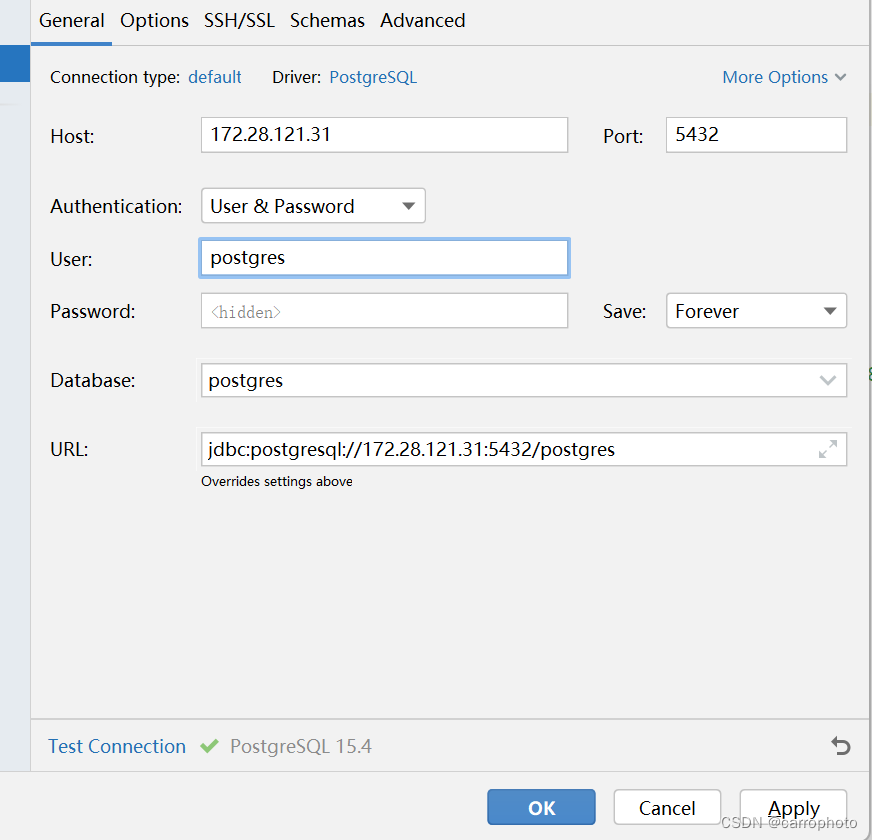Click the PostgreSQL driver link
The width and height of the screenshot is (872, 840).
coord(373,76)
